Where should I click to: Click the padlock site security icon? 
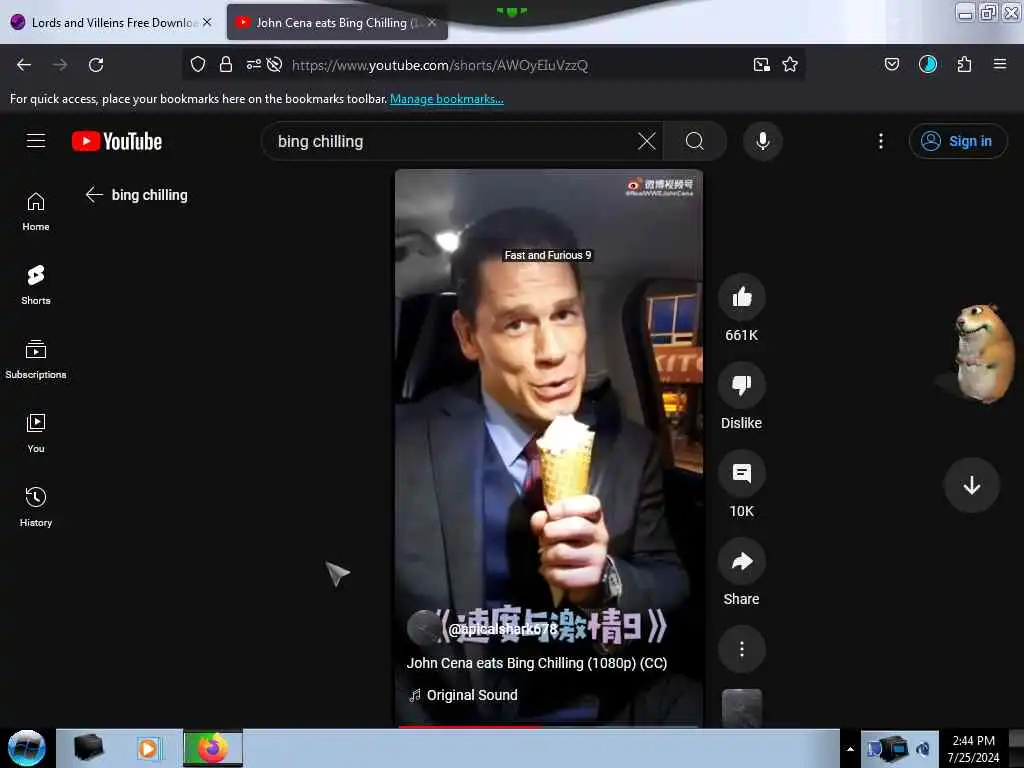[226, 64]
